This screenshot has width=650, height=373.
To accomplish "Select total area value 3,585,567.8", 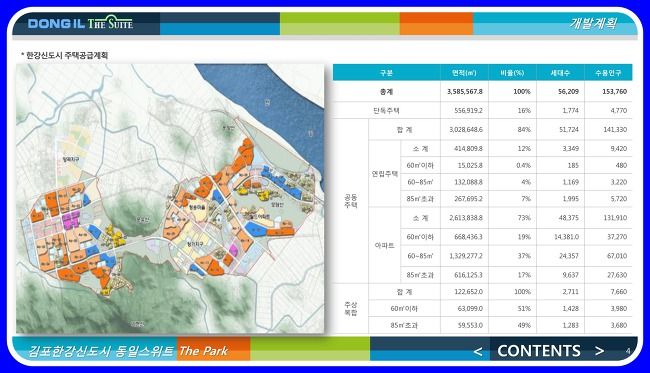I will tap(465, 92).
